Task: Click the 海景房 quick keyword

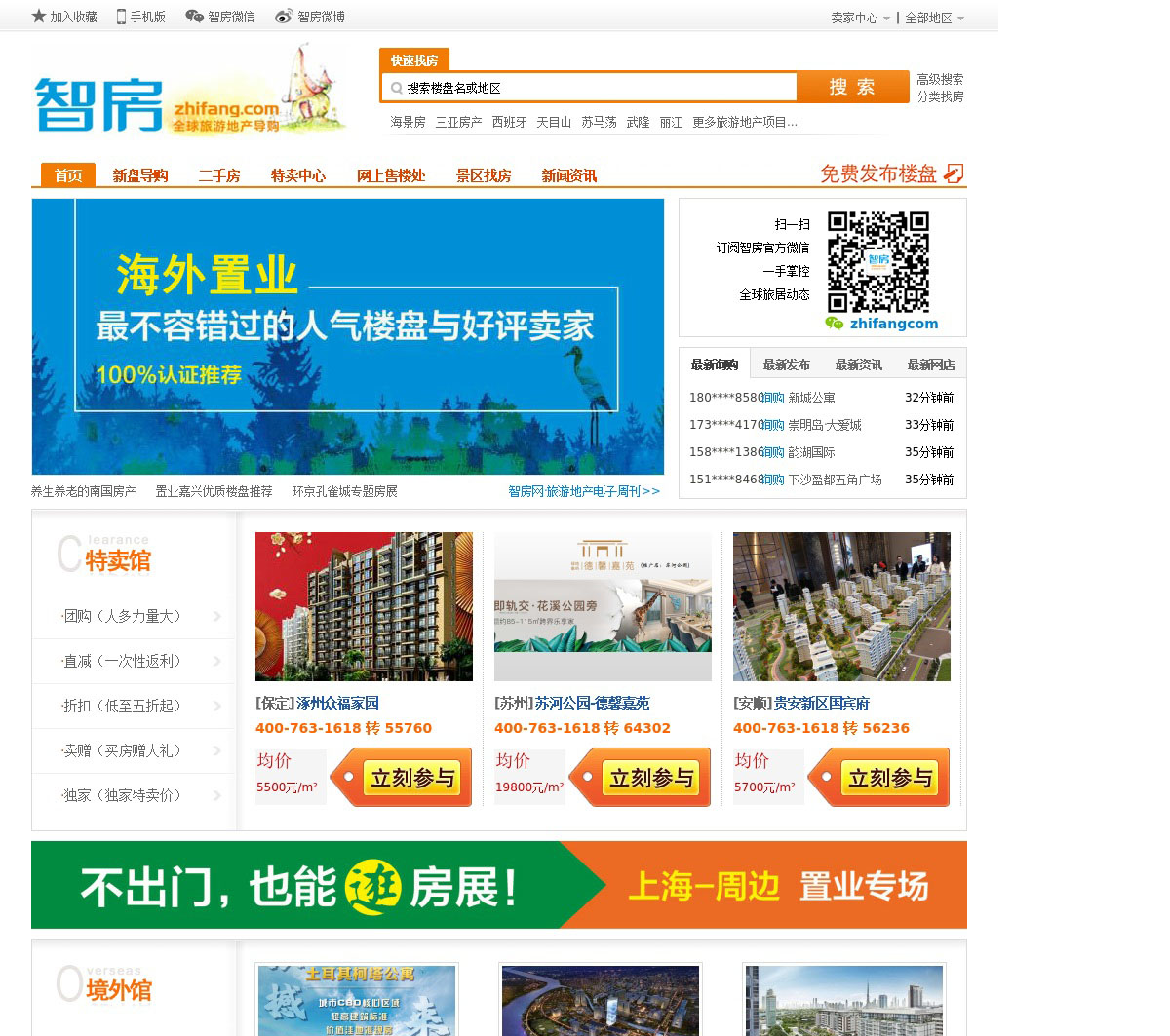Action: [409, 122]
